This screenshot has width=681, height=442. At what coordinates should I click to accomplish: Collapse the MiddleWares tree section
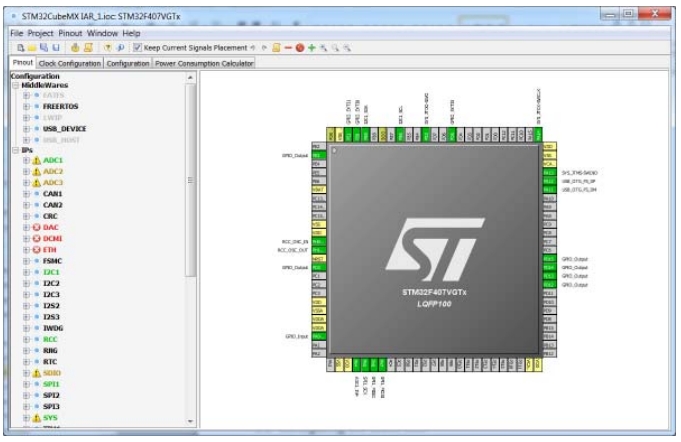15,86
